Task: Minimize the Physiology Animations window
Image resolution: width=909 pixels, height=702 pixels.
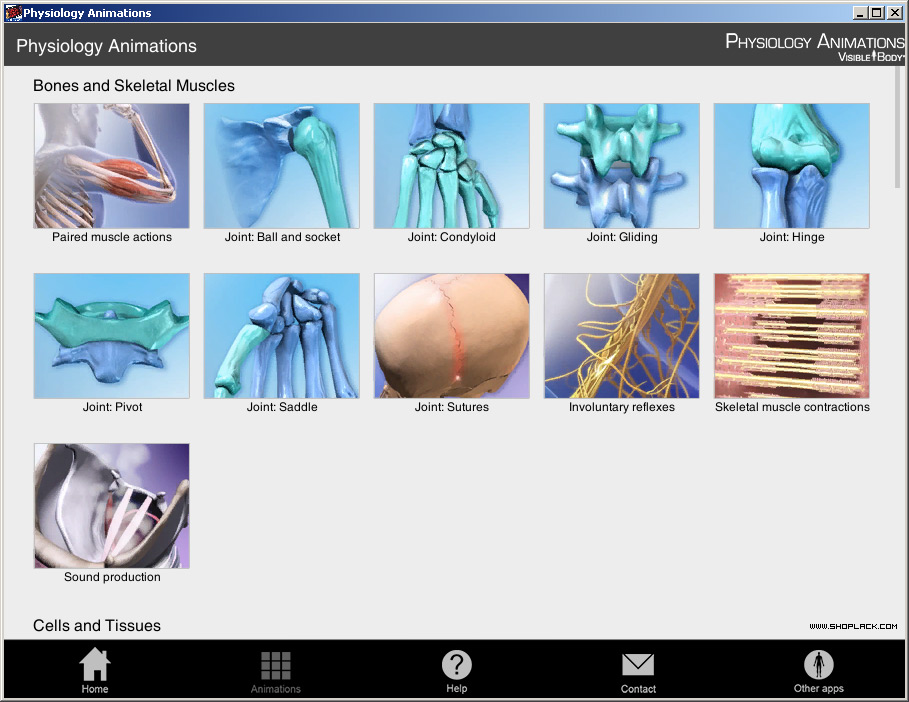Action: click(x=860, y=13)
